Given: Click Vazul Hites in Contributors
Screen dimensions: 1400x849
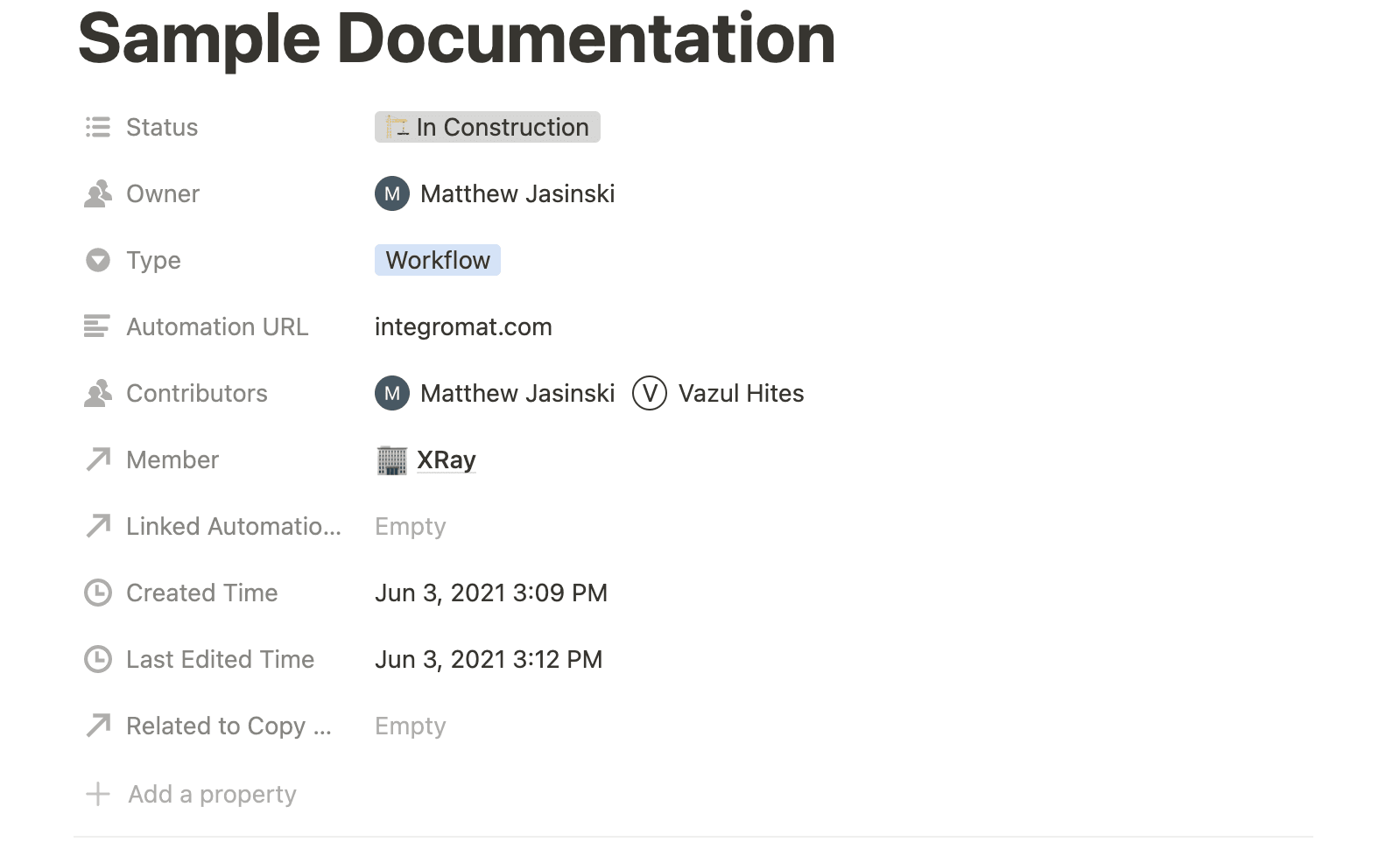Looking at the screenshot, I should point(740,394).
